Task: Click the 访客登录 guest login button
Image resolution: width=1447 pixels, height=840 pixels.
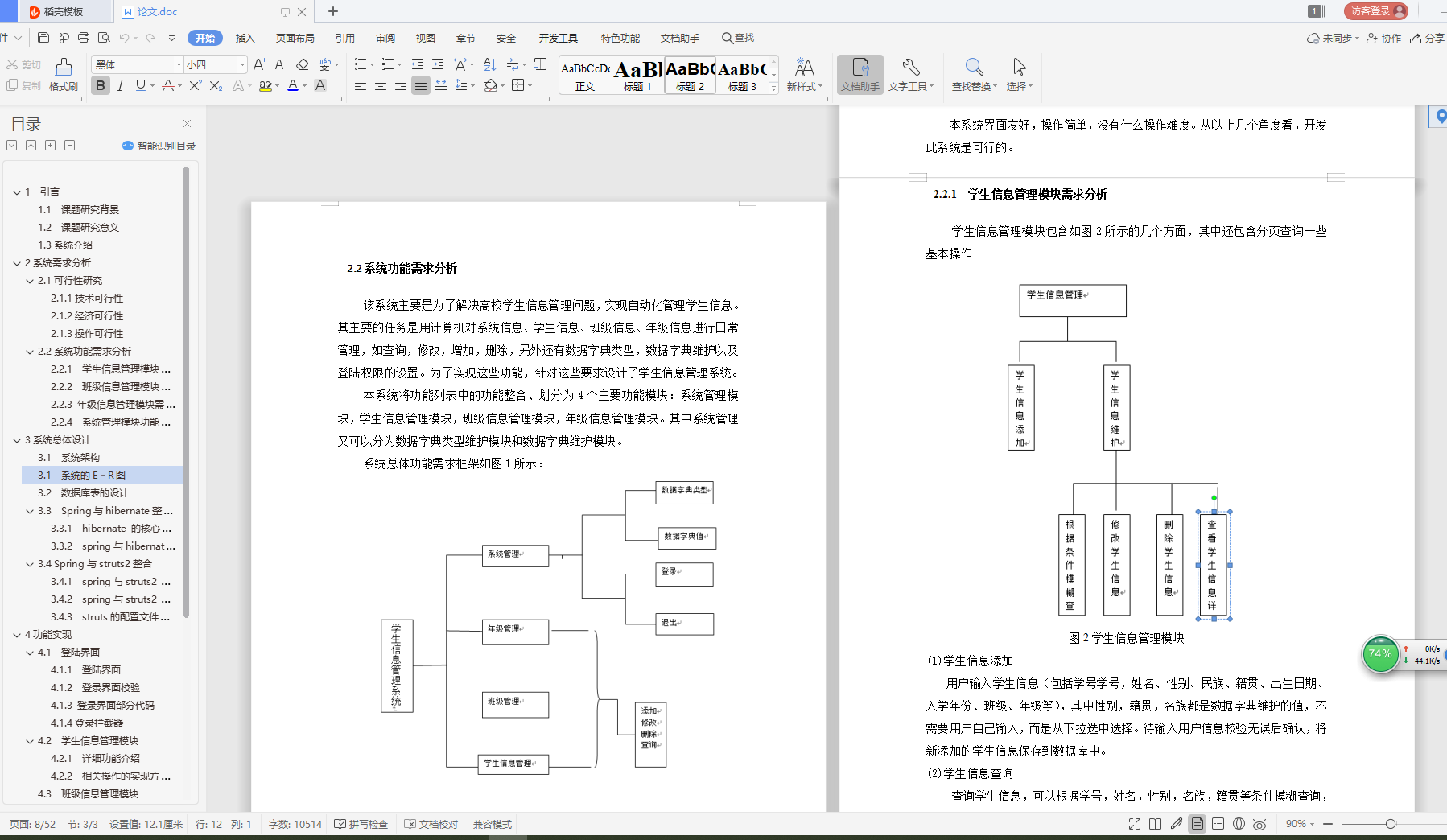Action: (x=1375, y=11)
